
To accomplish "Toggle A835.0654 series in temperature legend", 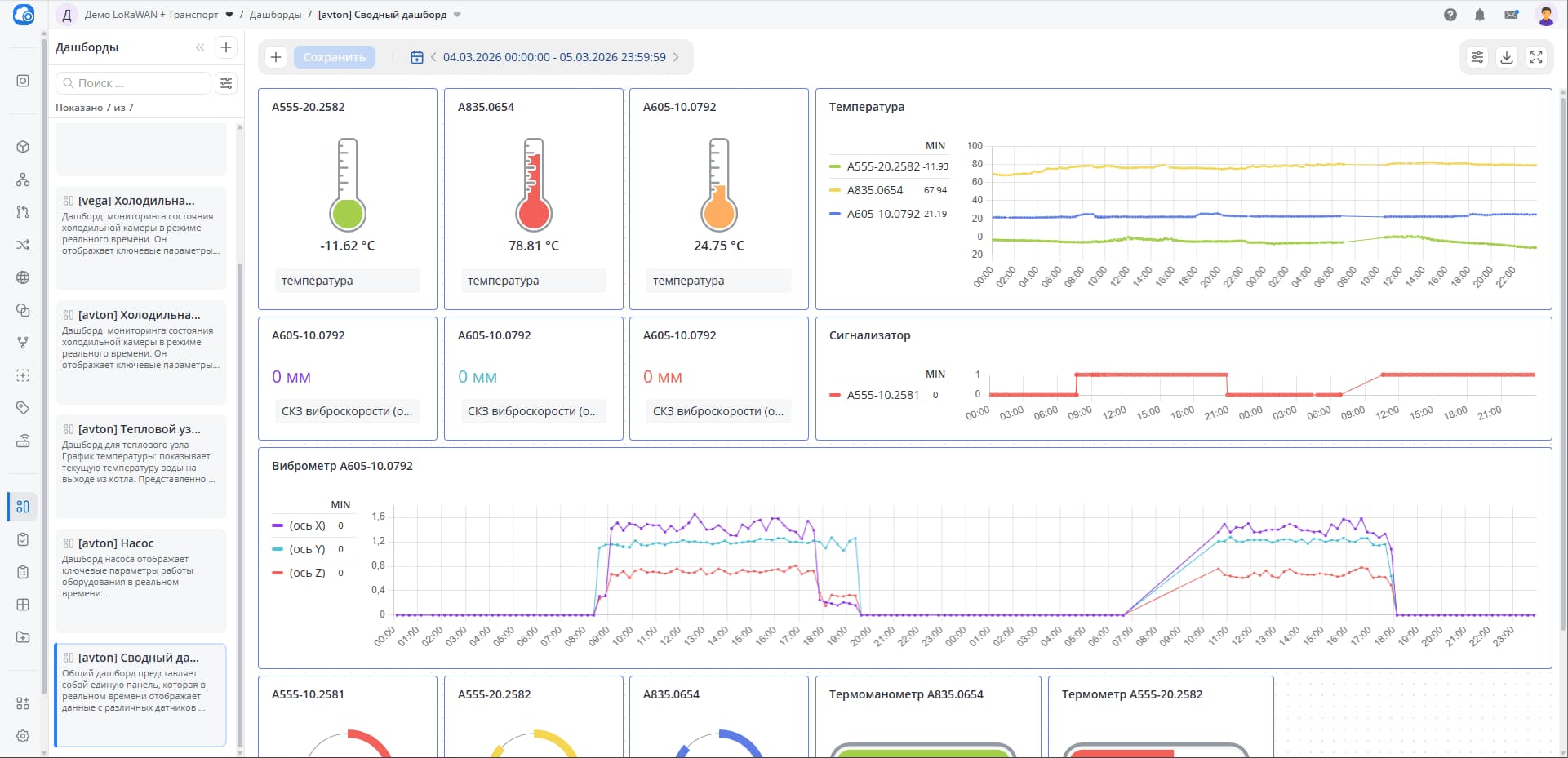I will 874,190.
